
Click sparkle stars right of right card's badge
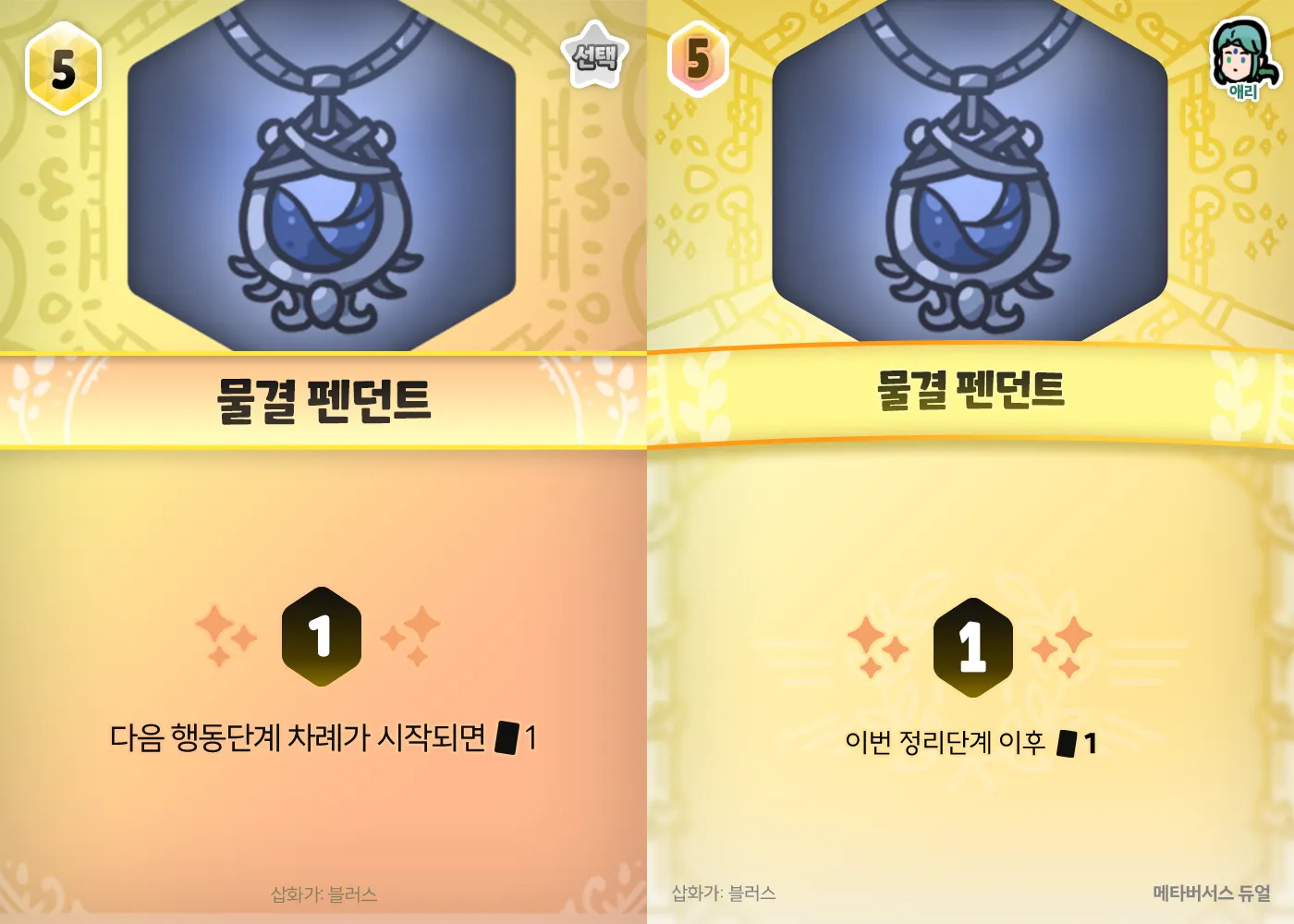point(1063,647)
